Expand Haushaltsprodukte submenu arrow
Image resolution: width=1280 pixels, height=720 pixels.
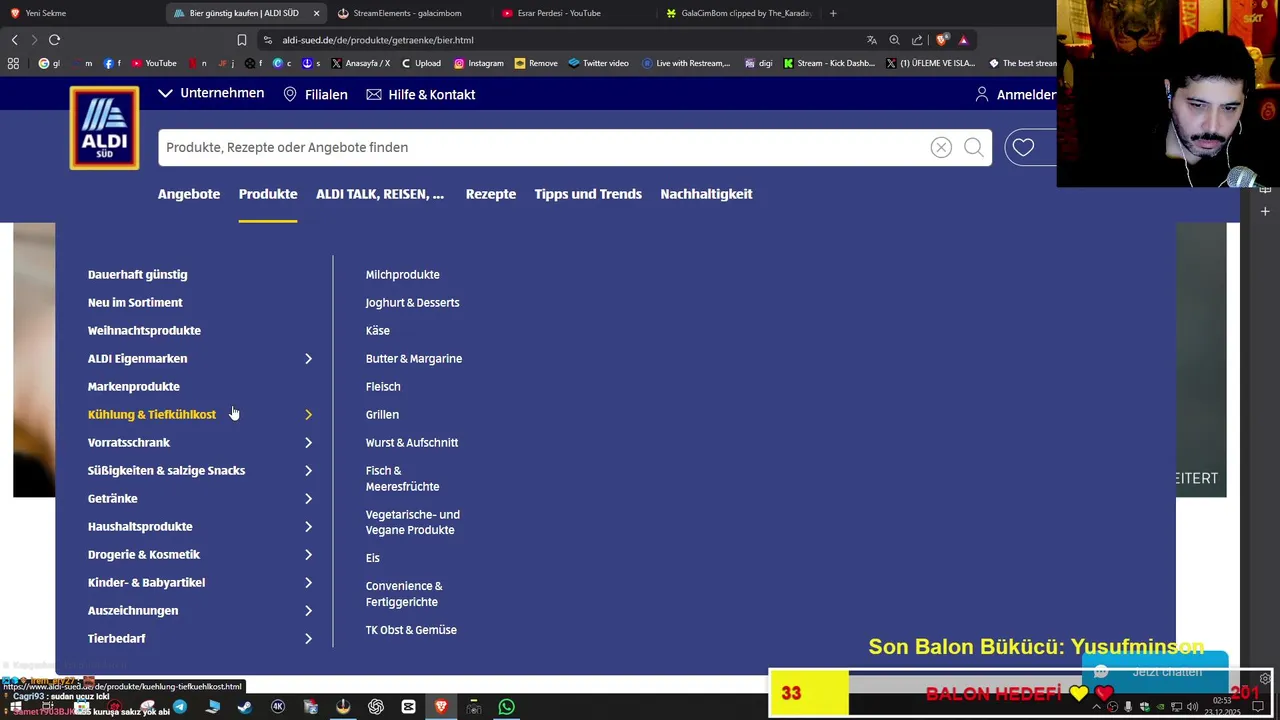click(308, 526)
